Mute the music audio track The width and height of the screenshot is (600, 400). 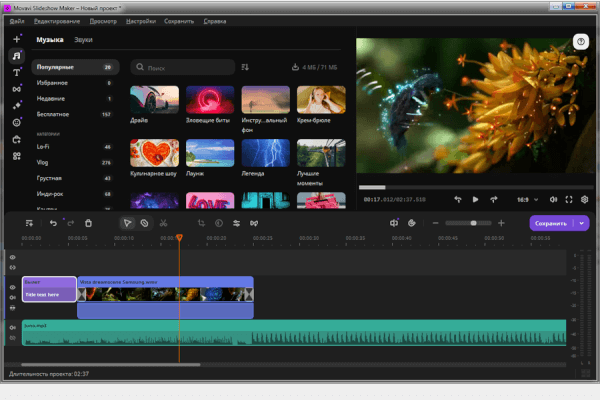pyautogui.click(x=13, y=328)
